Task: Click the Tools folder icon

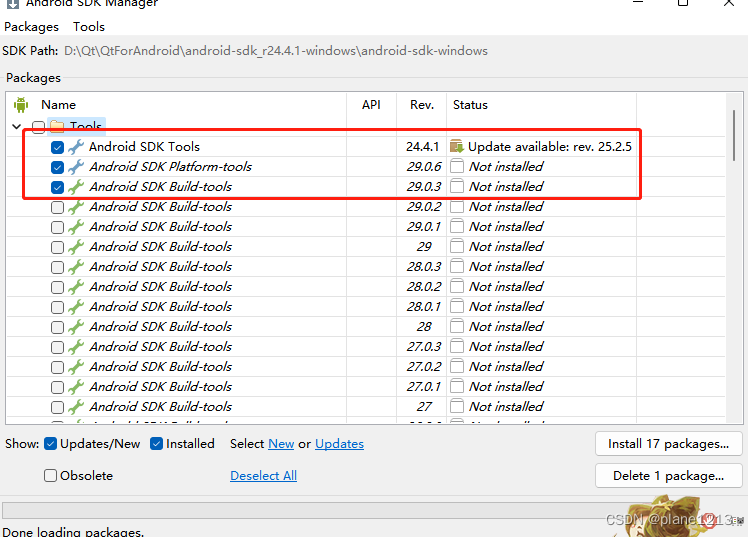Action: point(57,126)
